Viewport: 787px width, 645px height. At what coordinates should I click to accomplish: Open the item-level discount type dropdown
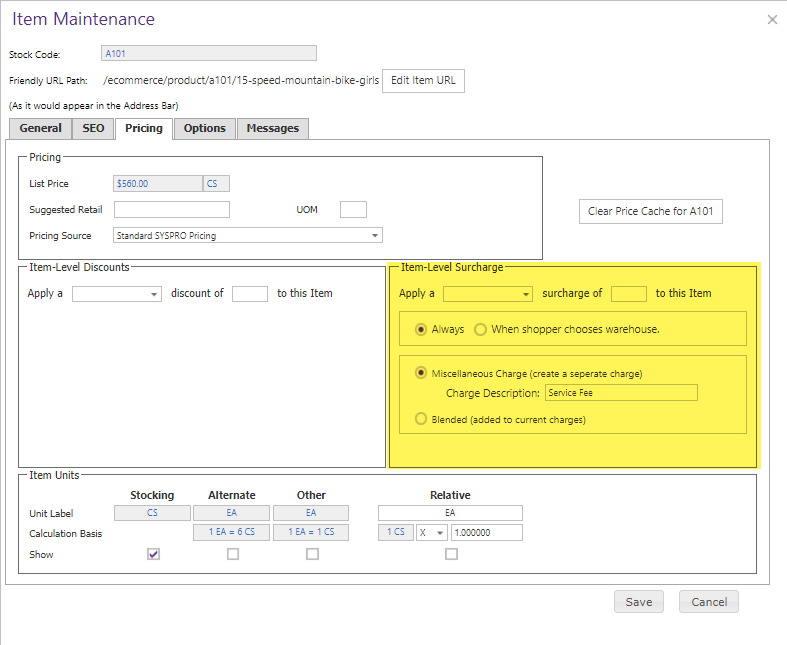click(117, 294)
